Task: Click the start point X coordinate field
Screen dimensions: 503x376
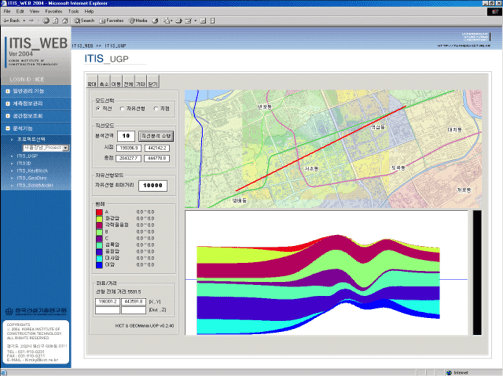Action: click(129, 148)
